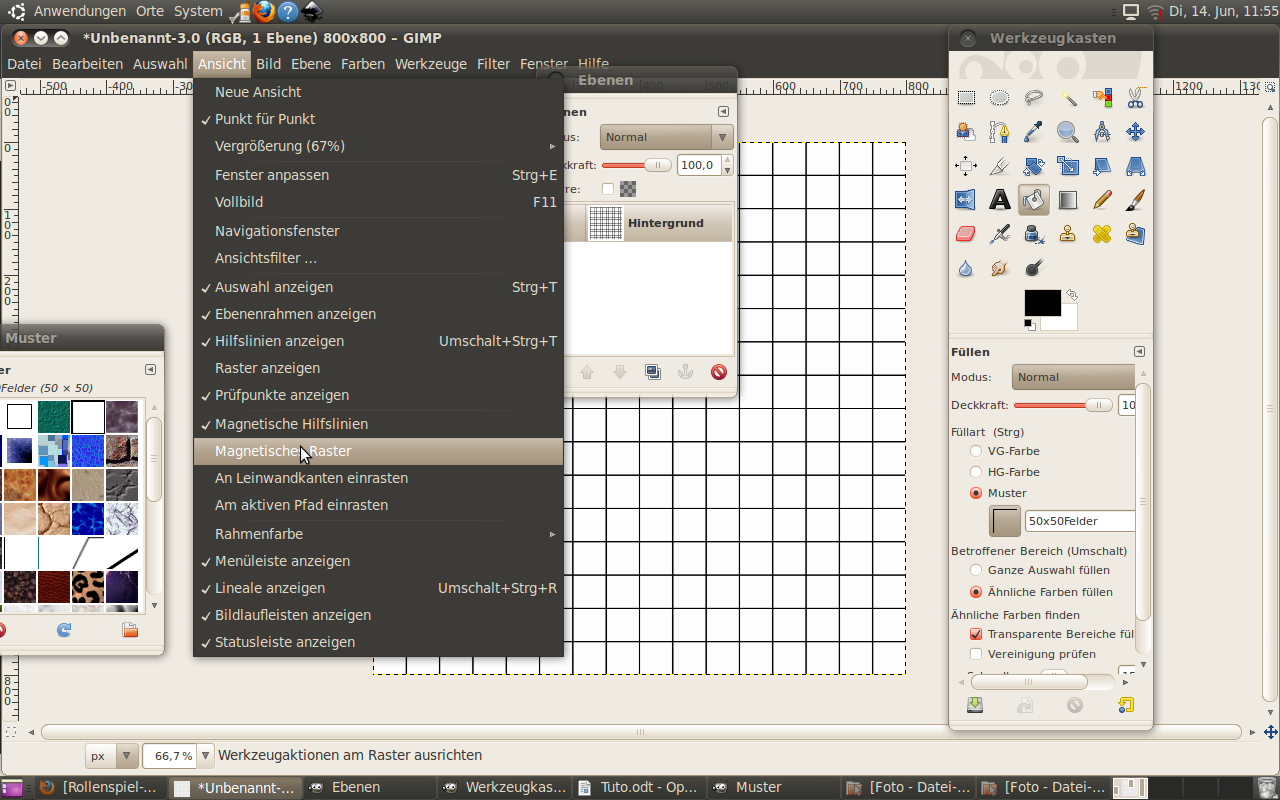Select the Foreground Select tool
Screen dimensions: 1280x800
click(966, 132)
